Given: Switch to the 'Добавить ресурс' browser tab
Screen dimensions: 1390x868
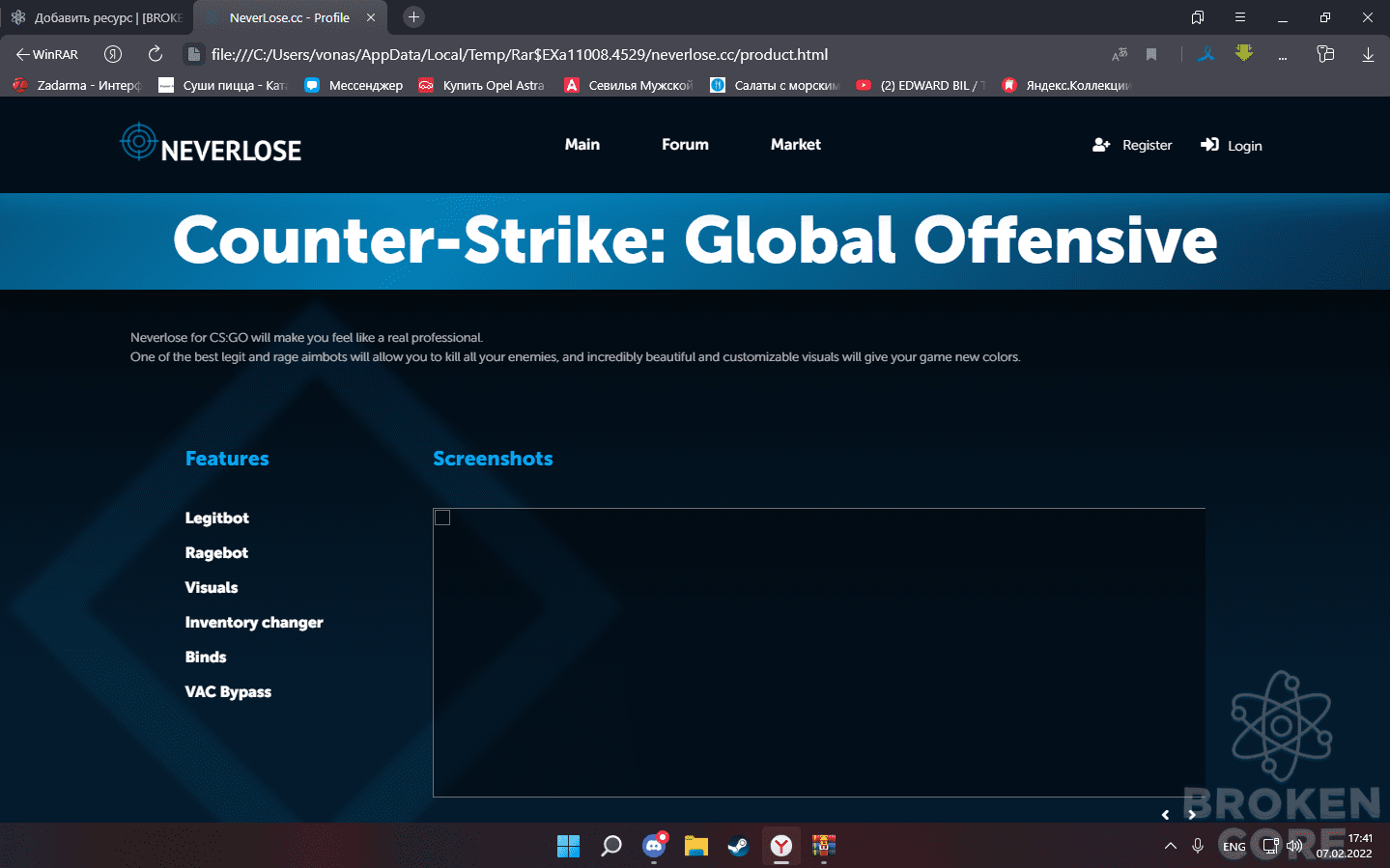Looking at the screenshot, I should click(97, 17).
